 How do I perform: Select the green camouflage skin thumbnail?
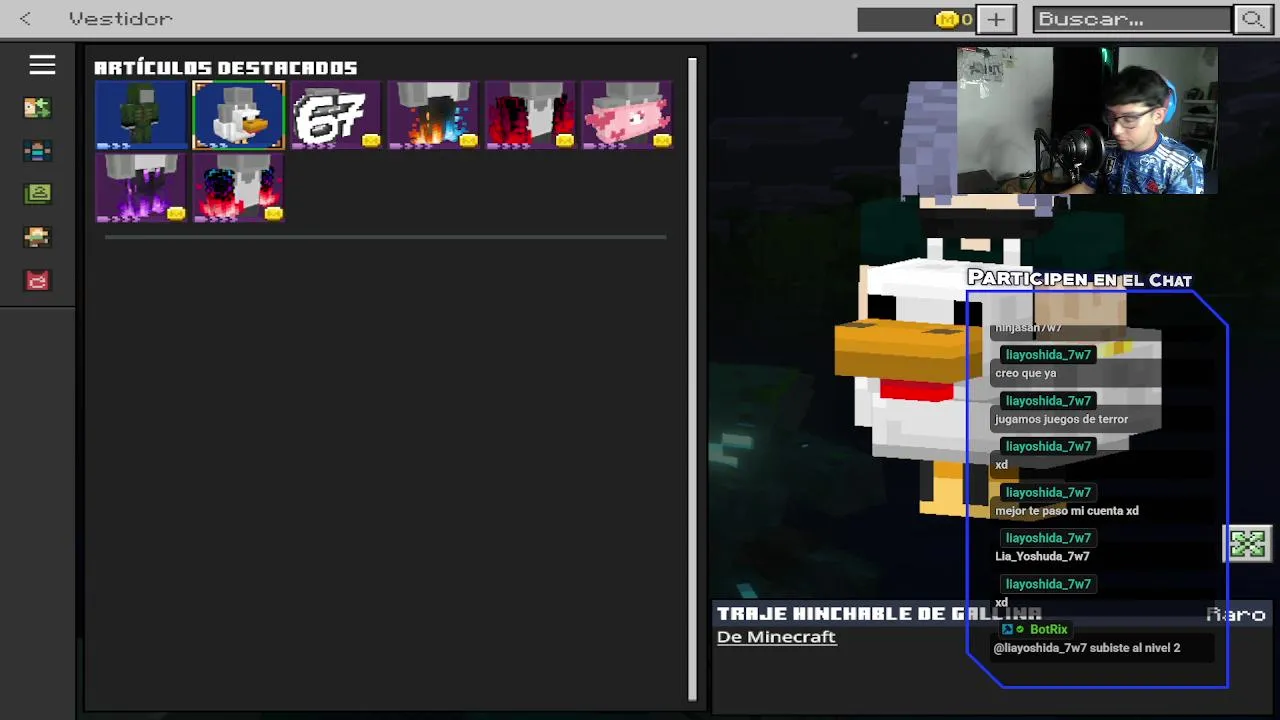coord(141,115)
